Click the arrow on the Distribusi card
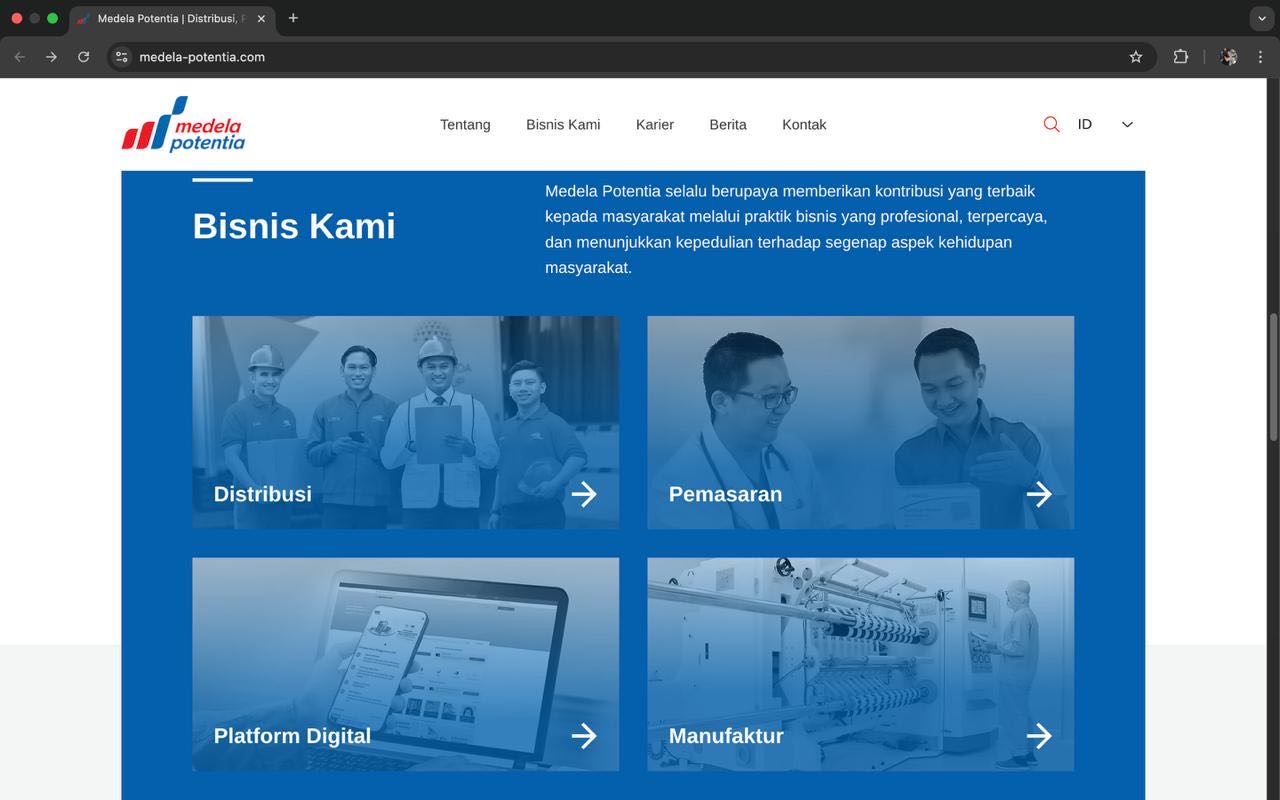 584,494
